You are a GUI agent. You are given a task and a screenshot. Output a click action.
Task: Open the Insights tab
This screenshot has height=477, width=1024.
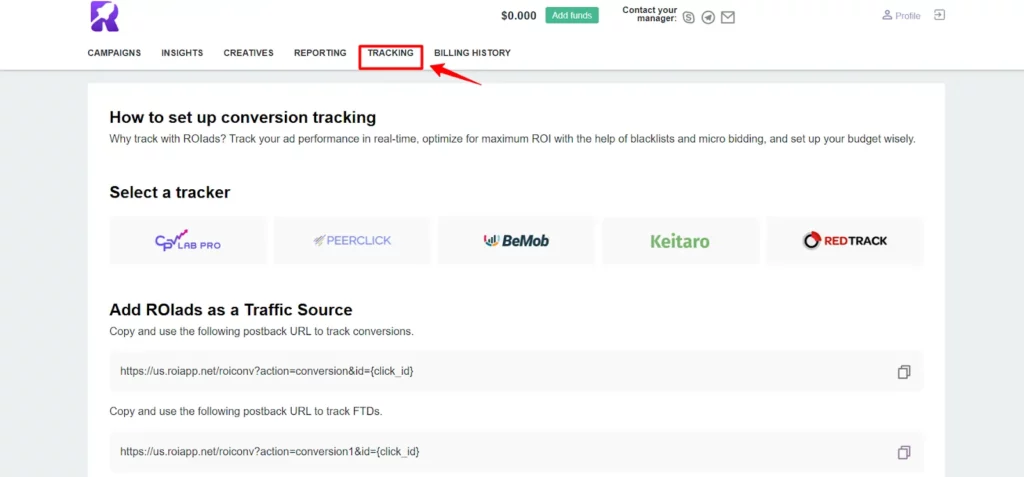[x=182, y=53]
